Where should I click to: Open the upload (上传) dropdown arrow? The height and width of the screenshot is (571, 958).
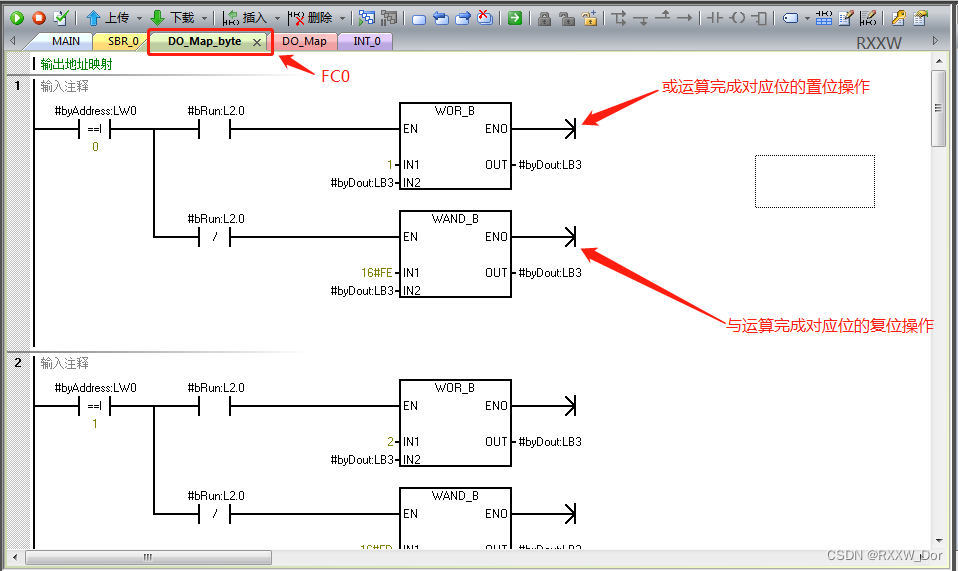[x=139, y=18]
